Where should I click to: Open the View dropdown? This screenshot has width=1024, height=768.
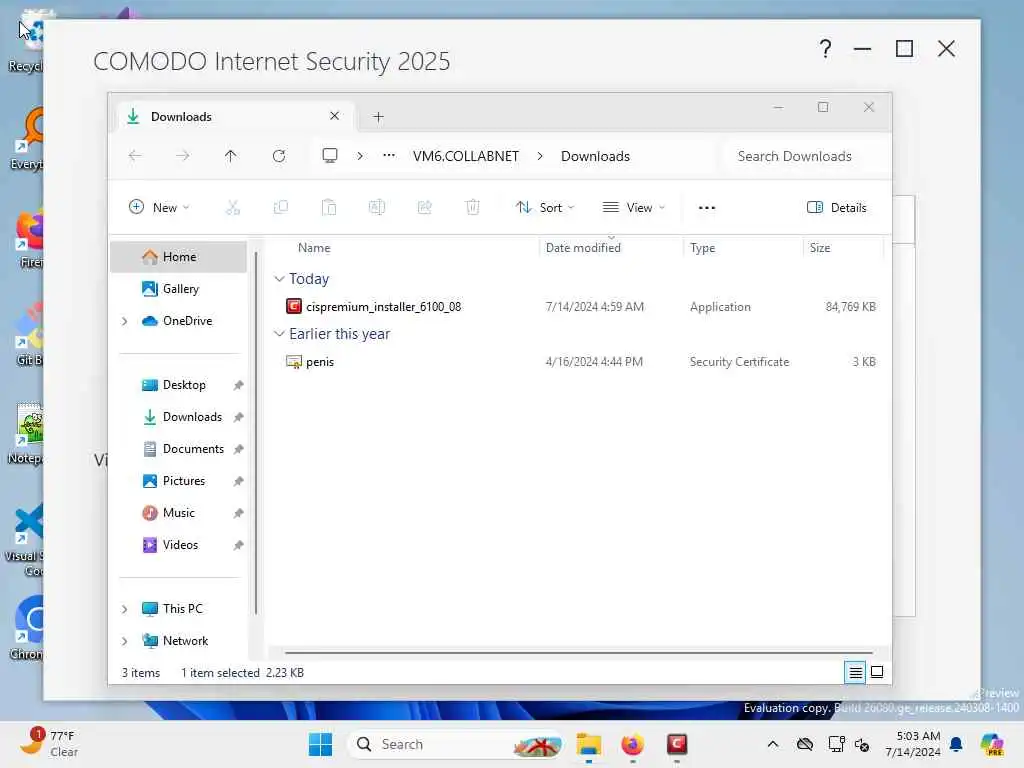[x=633, y=208]
